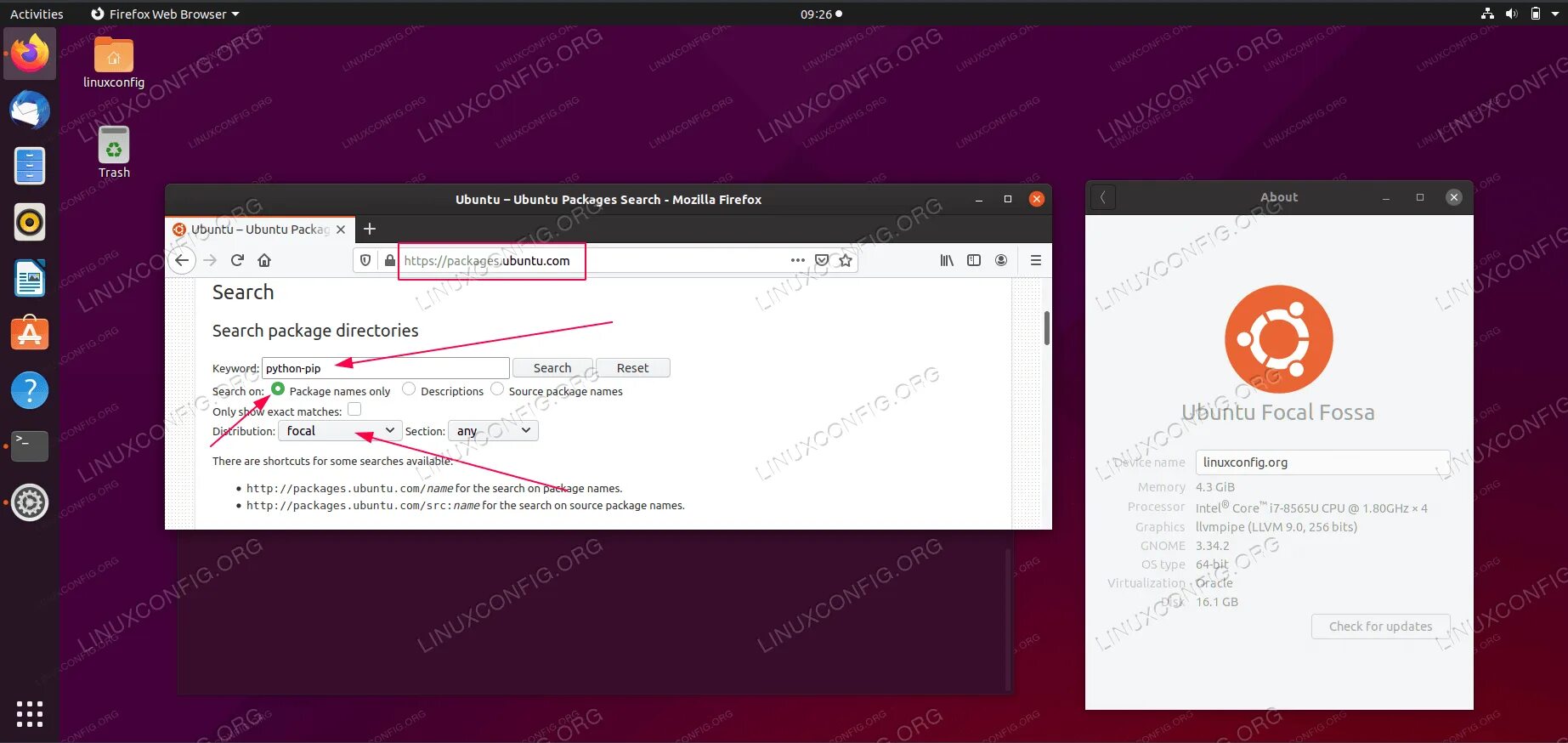1568x743 pixels.
Task: Open Activities overview
Action: (37, 14)
